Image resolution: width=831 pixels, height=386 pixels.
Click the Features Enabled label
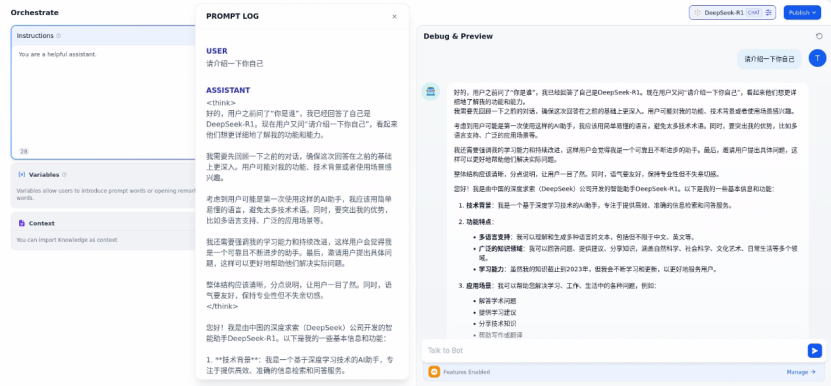[466, 372]
